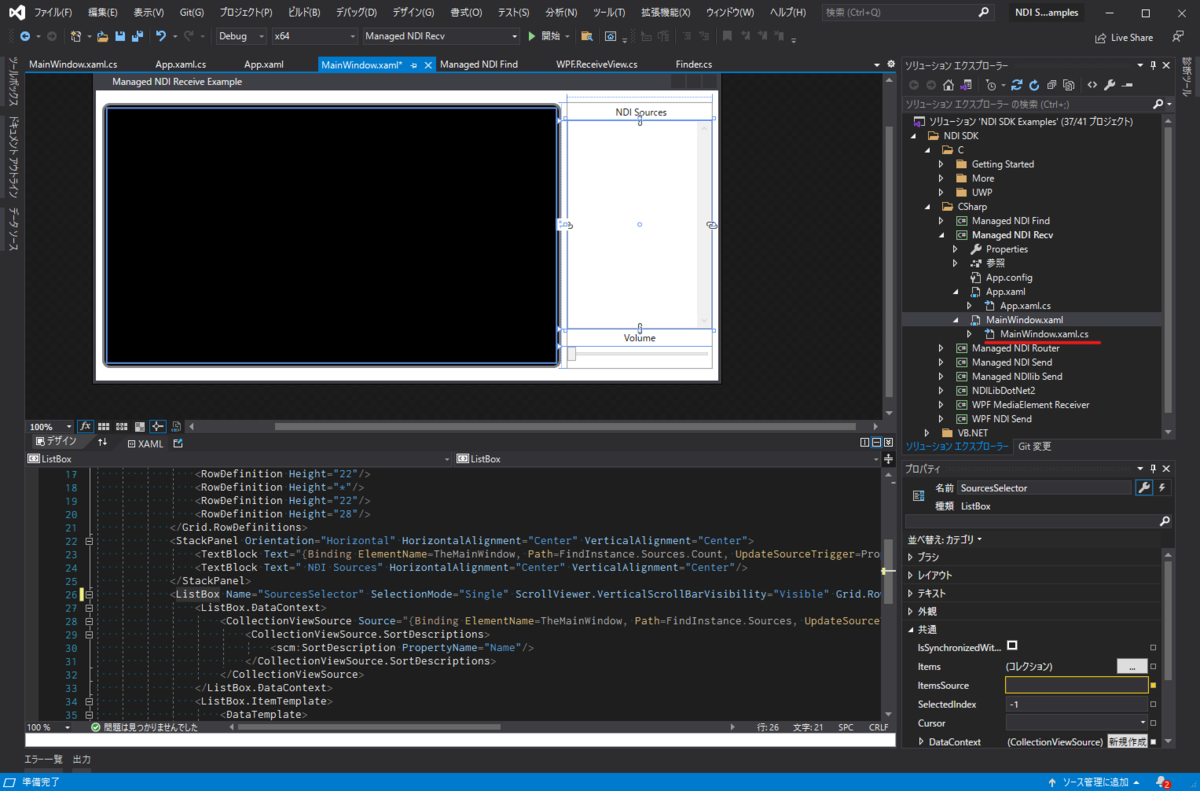1200x791 pixels.
Task: Toggle snapping to snaplines icon
Action: (158, 426)
